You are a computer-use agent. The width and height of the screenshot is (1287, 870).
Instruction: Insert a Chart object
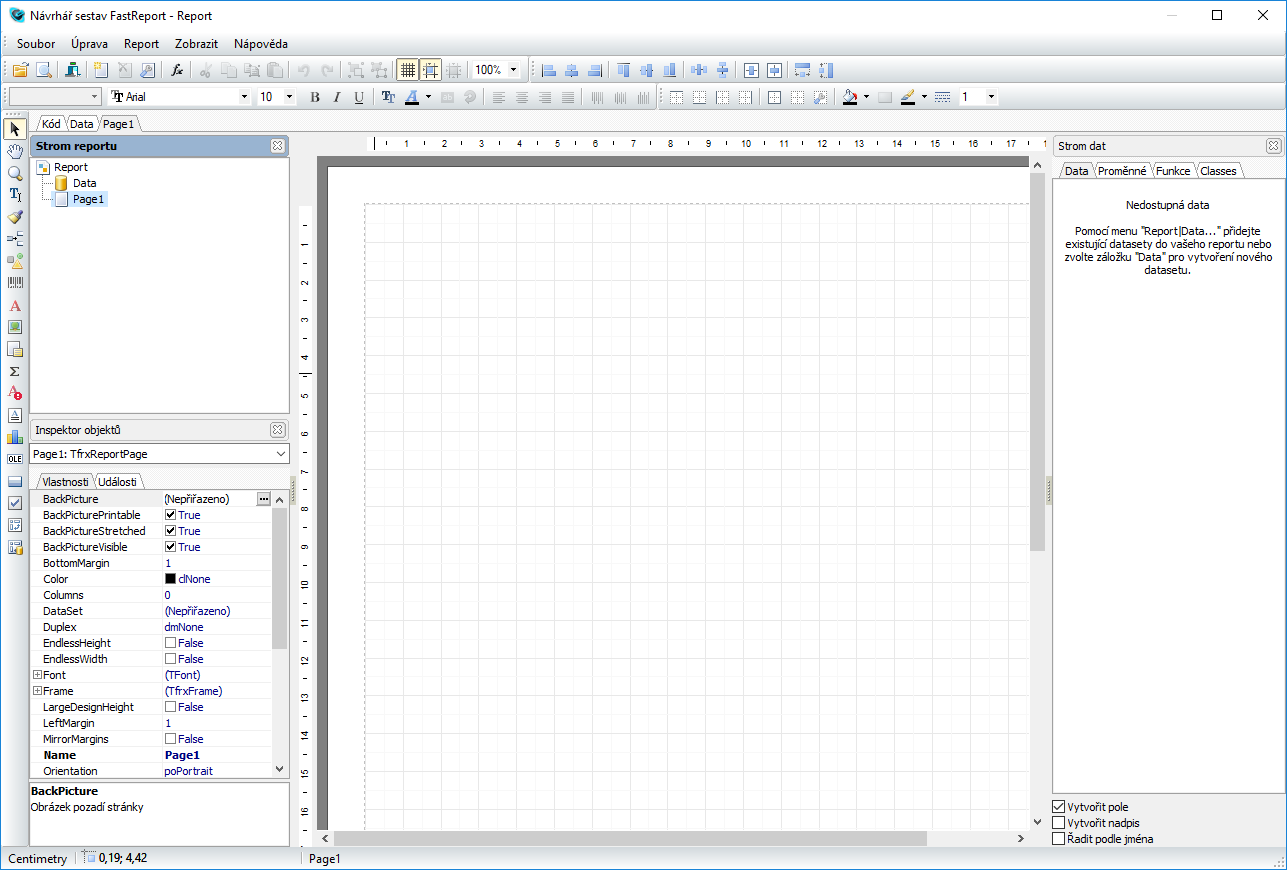(15, 437)
